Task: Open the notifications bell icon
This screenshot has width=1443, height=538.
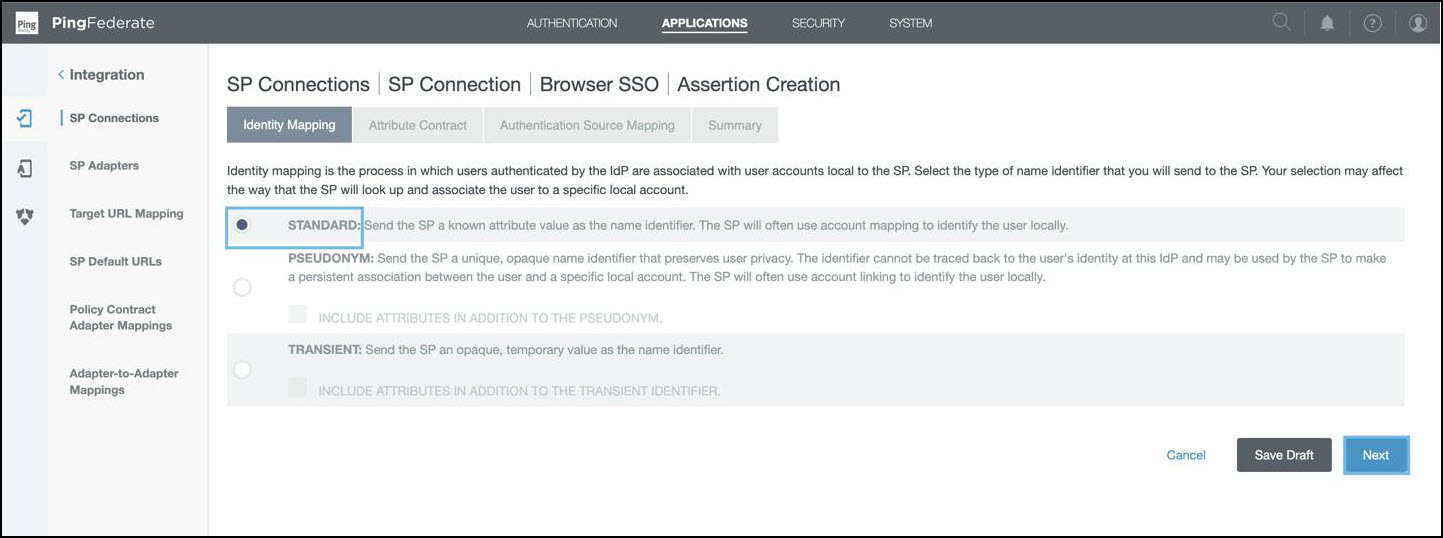Action: [1327, 23]
